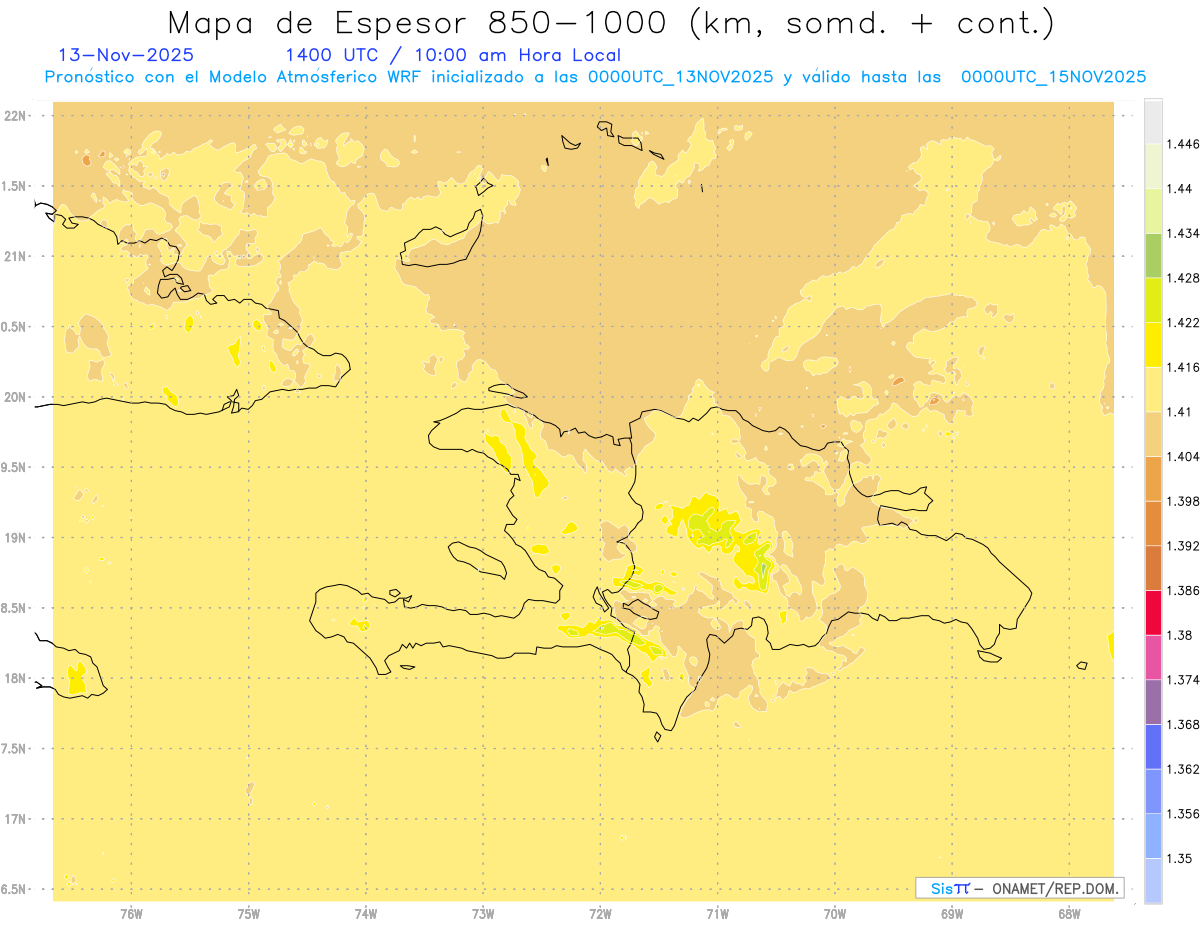Select the pink legend band between 1.374 and 1.38

[x=1153, y=657]
